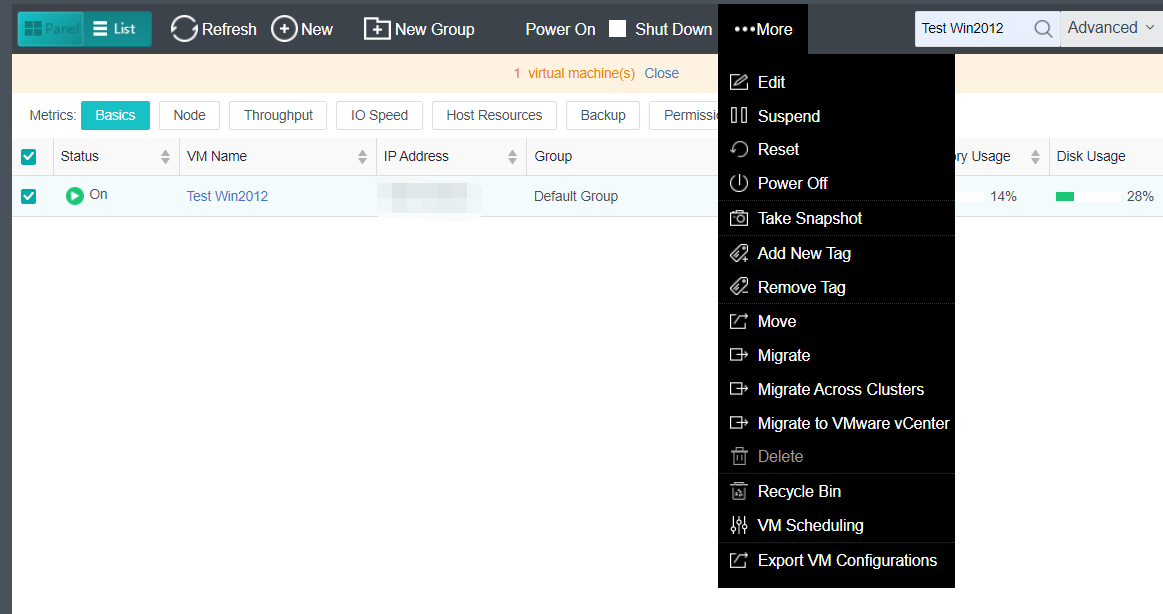Uncheck the Test Win2012 row checkbox
This screenshot has height=614, width=1163.
tap(29, 196)
